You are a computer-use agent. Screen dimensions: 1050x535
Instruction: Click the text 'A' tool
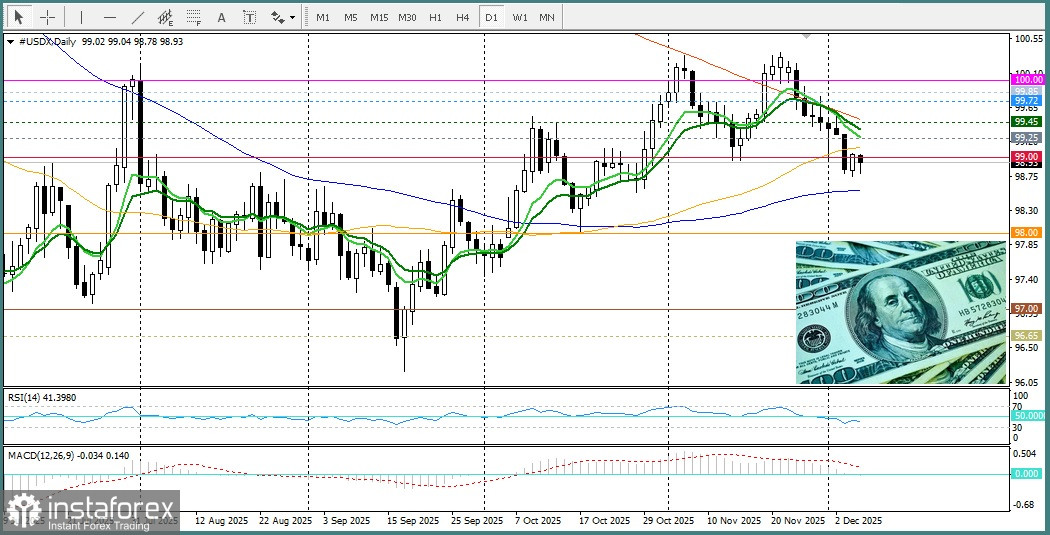221,17
